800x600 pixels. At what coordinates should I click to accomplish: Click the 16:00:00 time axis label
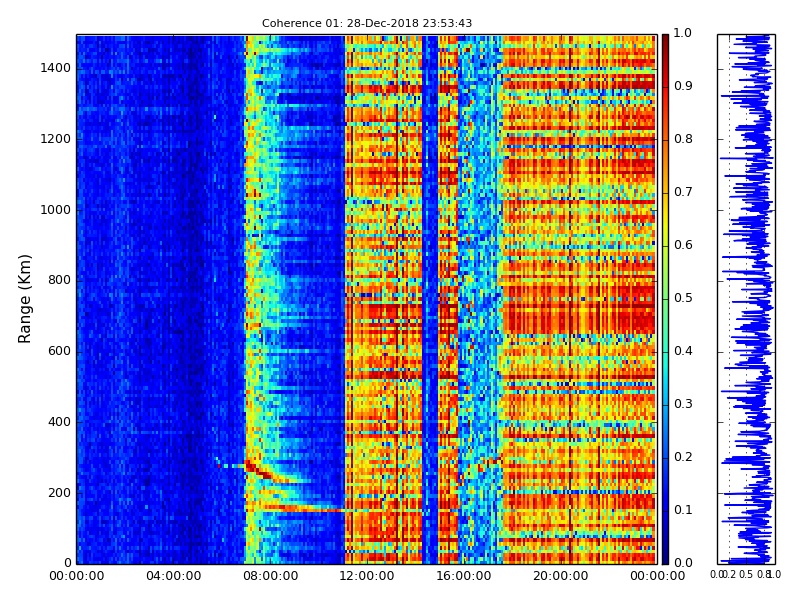[x=464, y=576]
